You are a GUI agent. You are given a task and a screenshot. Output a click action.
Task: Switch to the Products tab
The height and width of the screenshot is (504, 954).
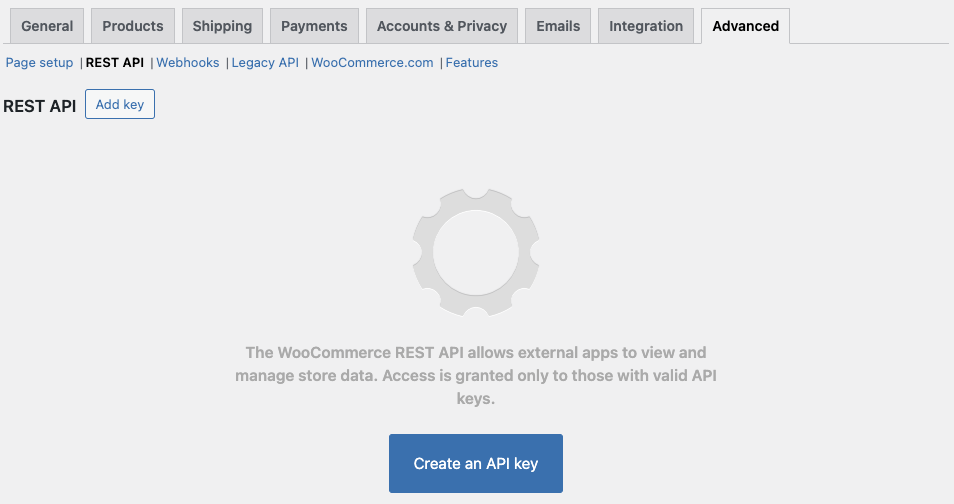133,26
